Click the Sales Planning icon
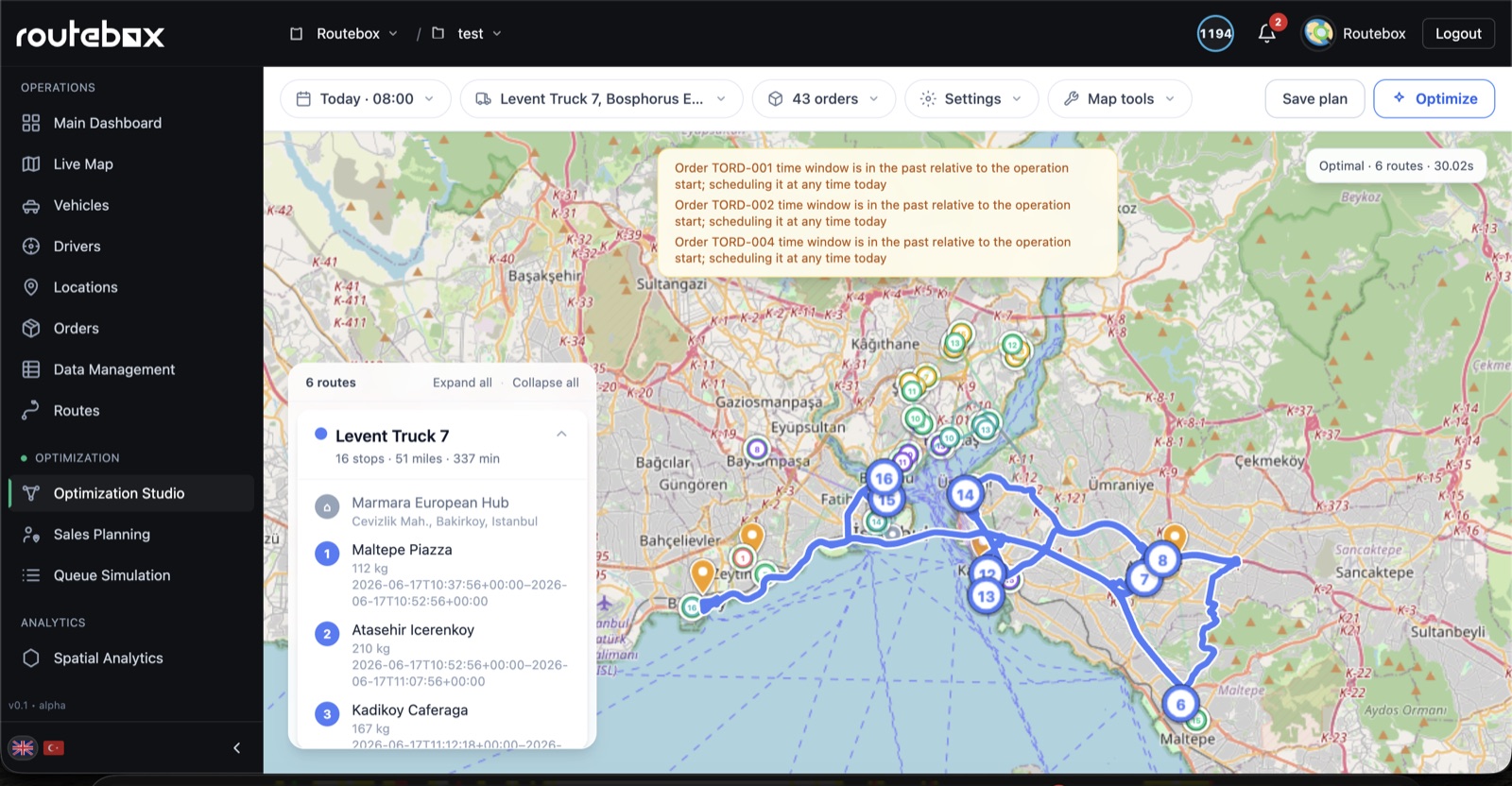The width and height of the screenshot is (1512, 786). pos(31,535)
